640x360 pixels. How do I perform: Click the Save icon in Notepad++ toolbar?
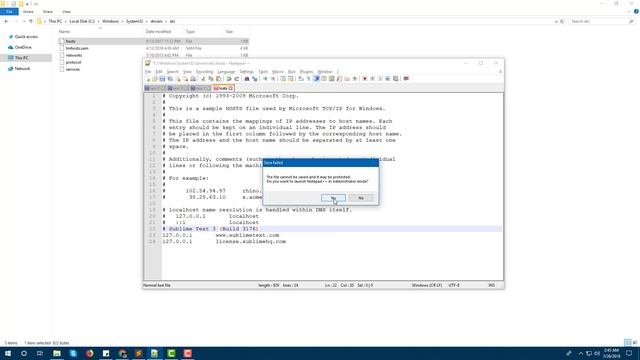coord(162,79)
